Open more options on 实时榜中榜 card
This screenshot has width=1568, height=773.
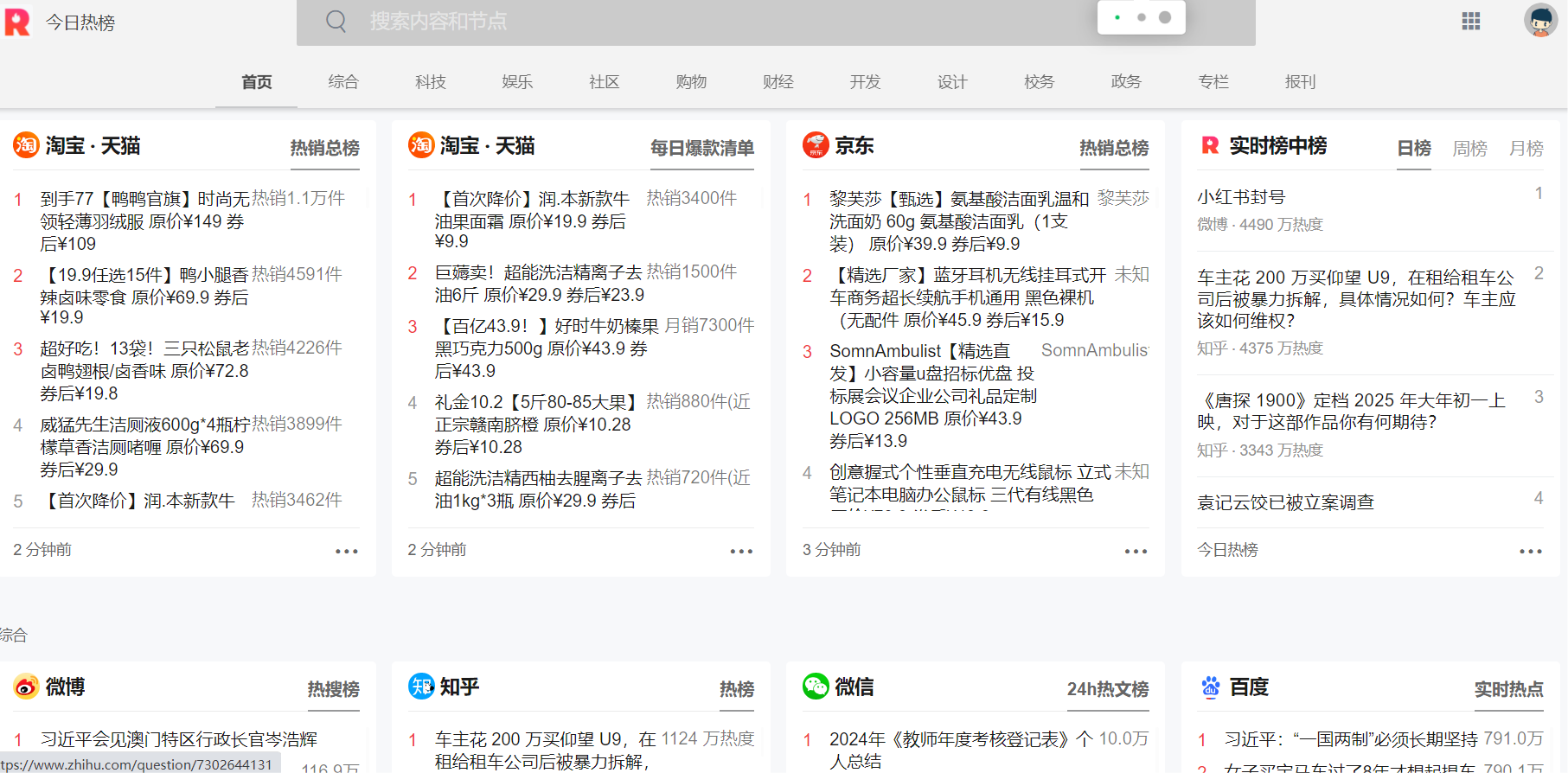pyautogui.click(x=1531, y=551)
